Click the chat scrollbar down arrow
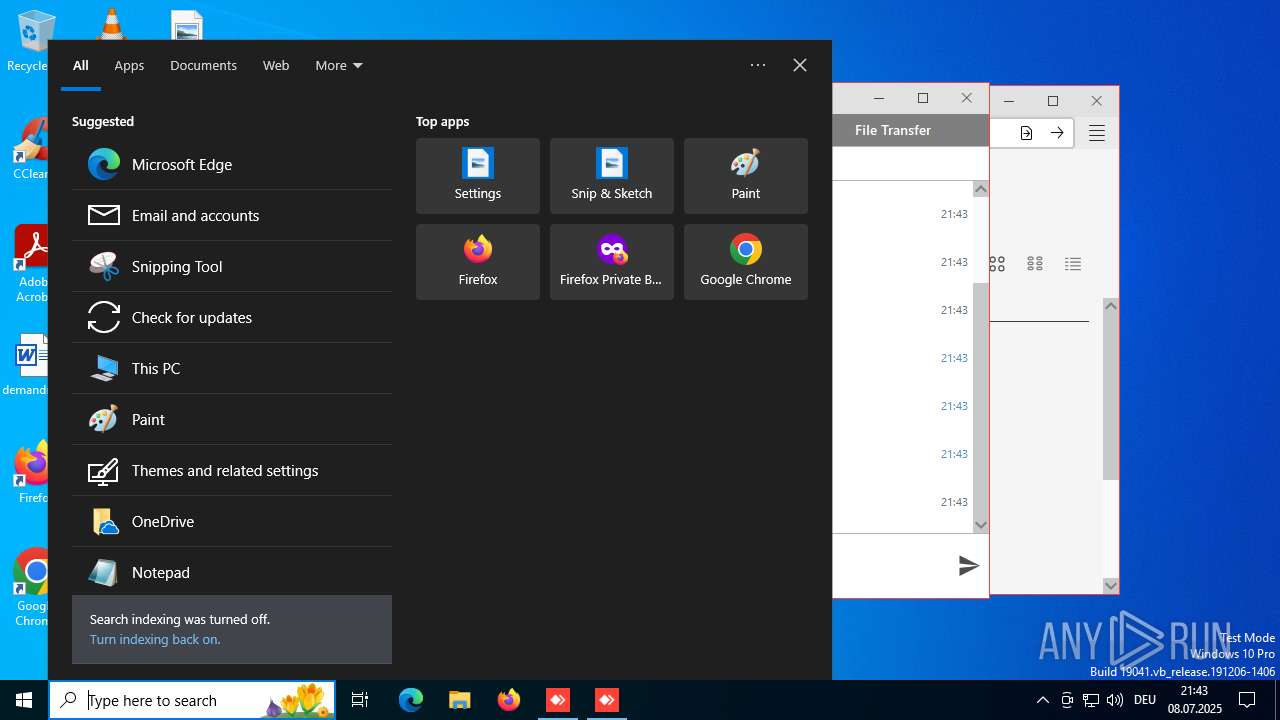This screenshot has width=1280, height=720. [x=980, y=525]
